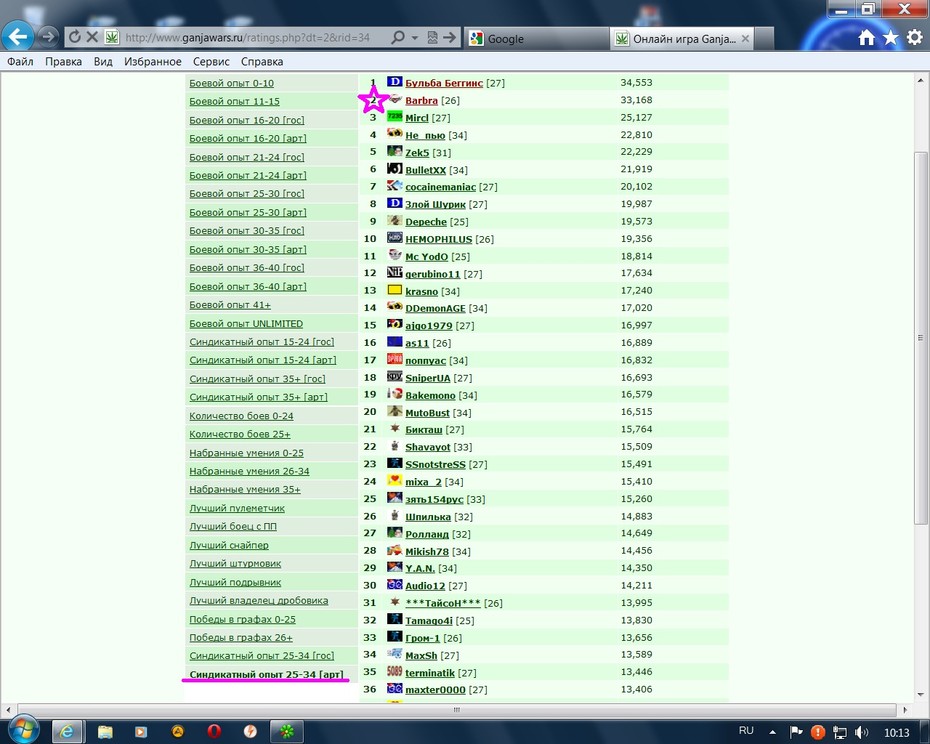The height and width of the screenshot is (744, 930).
Task: Open the Количество боев 25+ rating
Action: click(x=240, y=434)
